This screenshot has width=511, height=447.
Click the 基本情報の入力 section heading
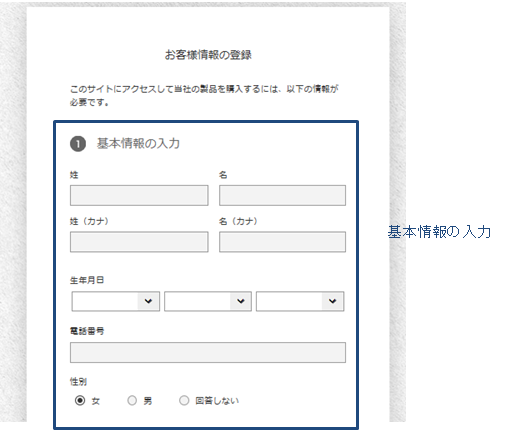(x=138, y=144)
